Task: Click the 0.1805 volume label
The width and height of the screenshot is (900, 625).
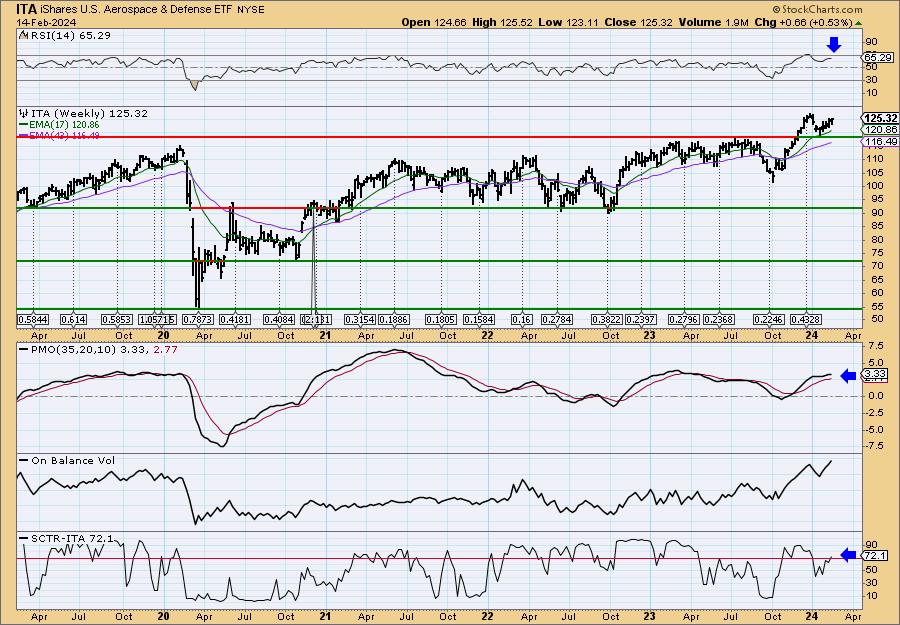Action: pyautogui.click(x=441, y=319)
